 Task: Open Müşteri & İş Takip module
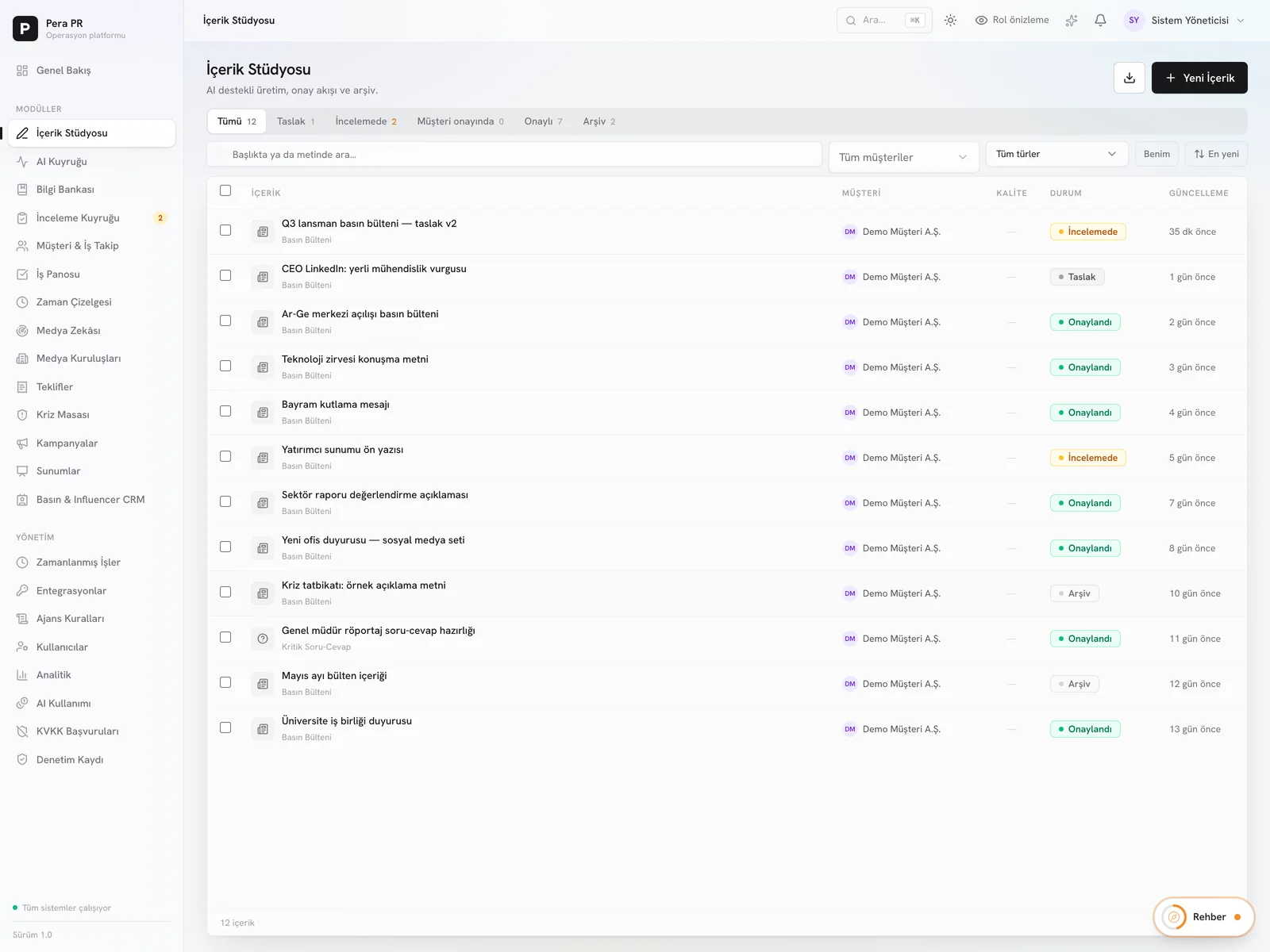pos(91,246)
